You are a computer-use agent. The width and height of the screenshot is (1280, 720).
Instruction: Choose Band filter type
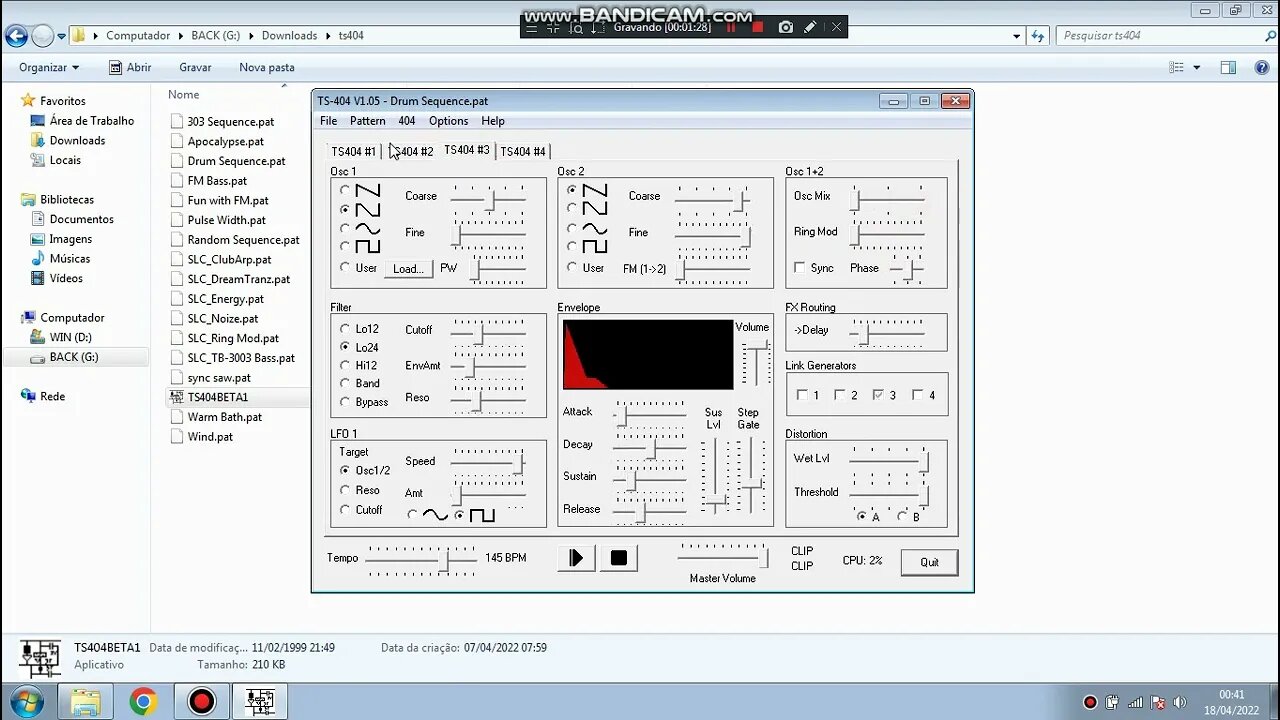coord(345,383)
